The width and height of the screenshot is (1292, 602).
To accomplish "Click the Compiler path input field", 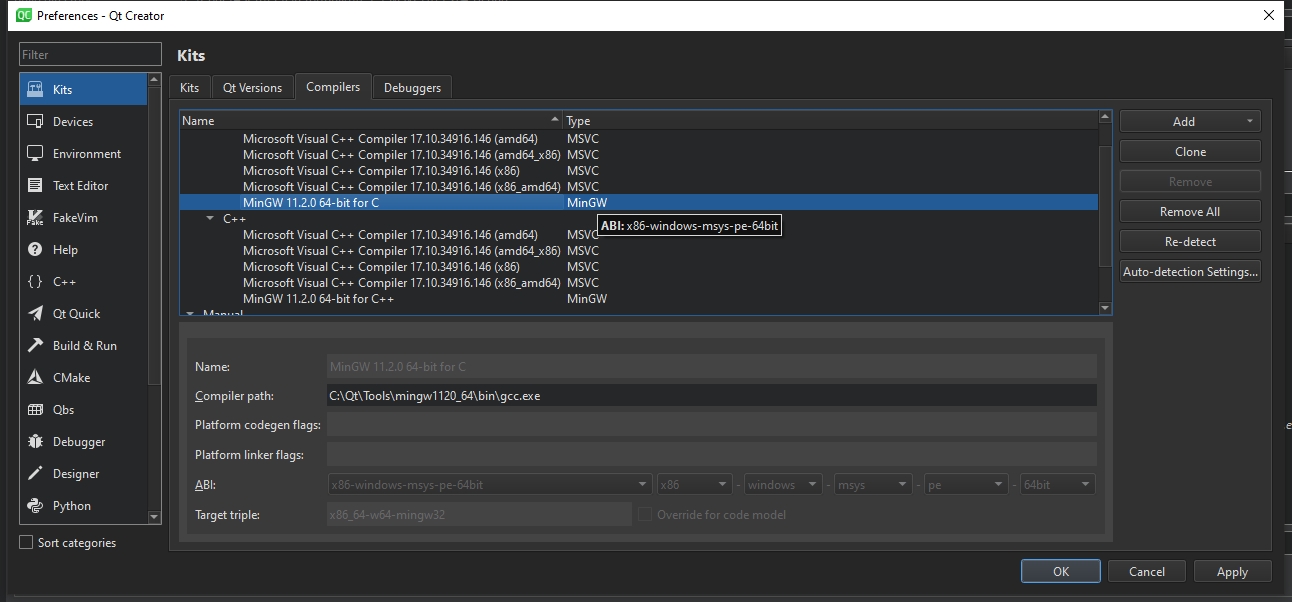I will (711, 395).
